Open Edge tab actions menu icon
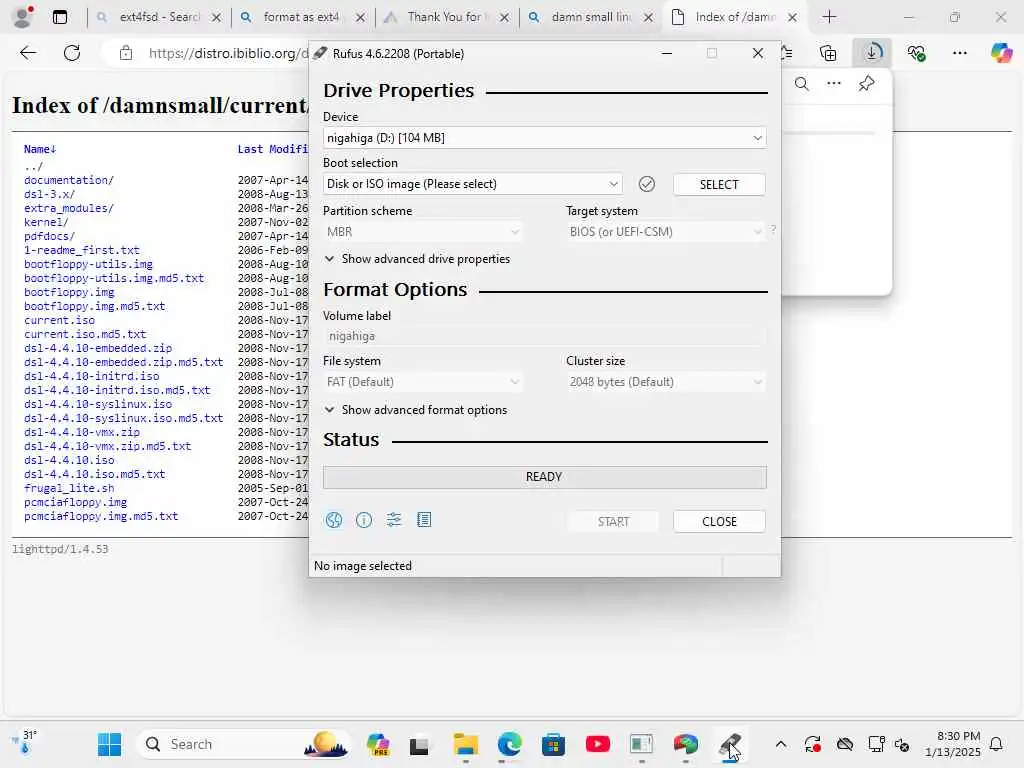Screen dimensions: 1024x768 60,17
